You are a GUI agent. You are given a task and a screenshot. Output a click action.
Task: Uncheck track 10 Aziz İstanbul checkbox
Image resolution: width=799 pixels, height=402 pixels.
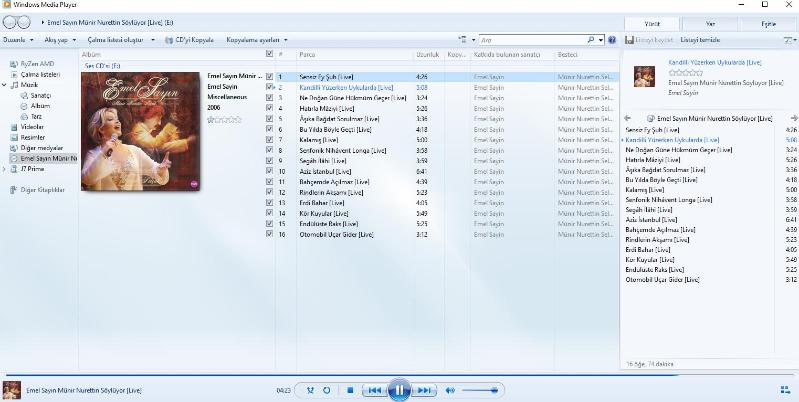coord(270,171)
